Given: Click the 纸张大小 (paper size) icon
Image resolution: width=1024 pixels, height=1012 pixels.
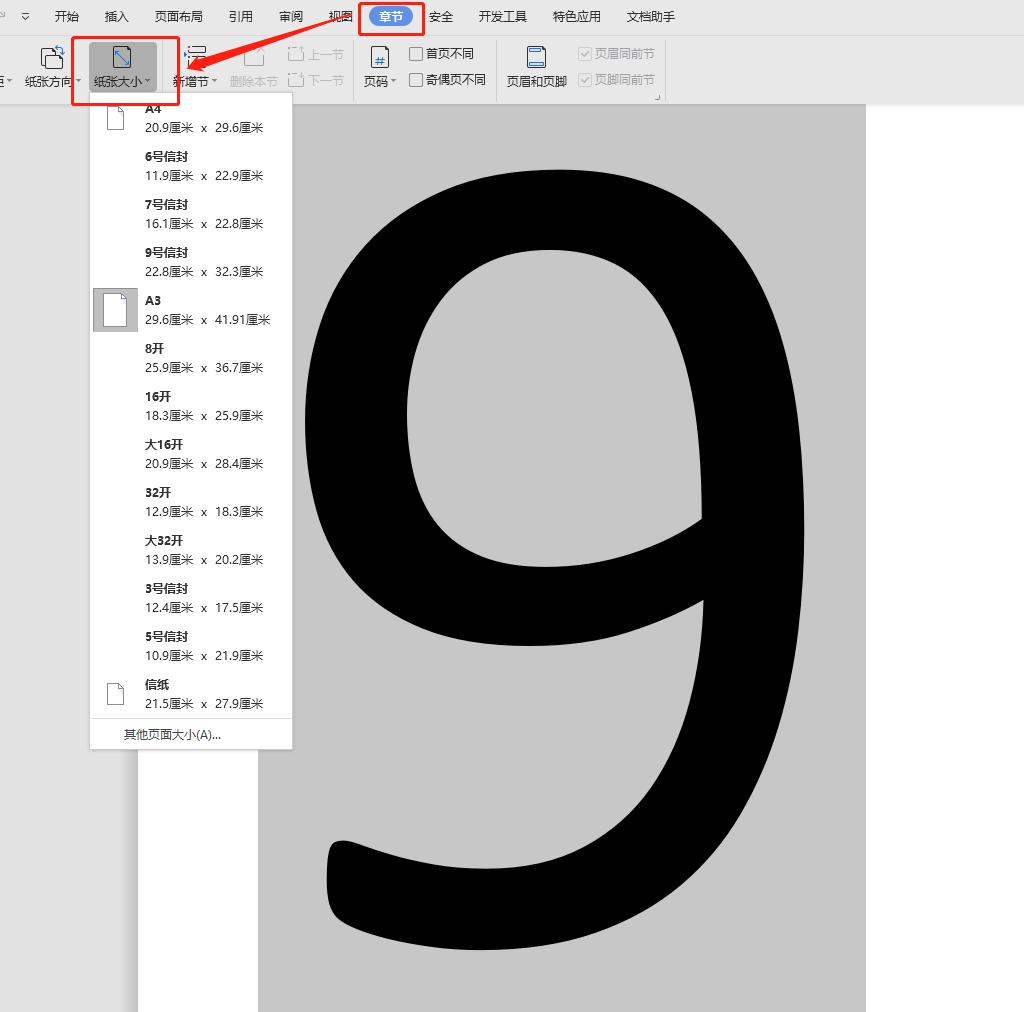Looking at the screenshot, I should tap(122, 57).
